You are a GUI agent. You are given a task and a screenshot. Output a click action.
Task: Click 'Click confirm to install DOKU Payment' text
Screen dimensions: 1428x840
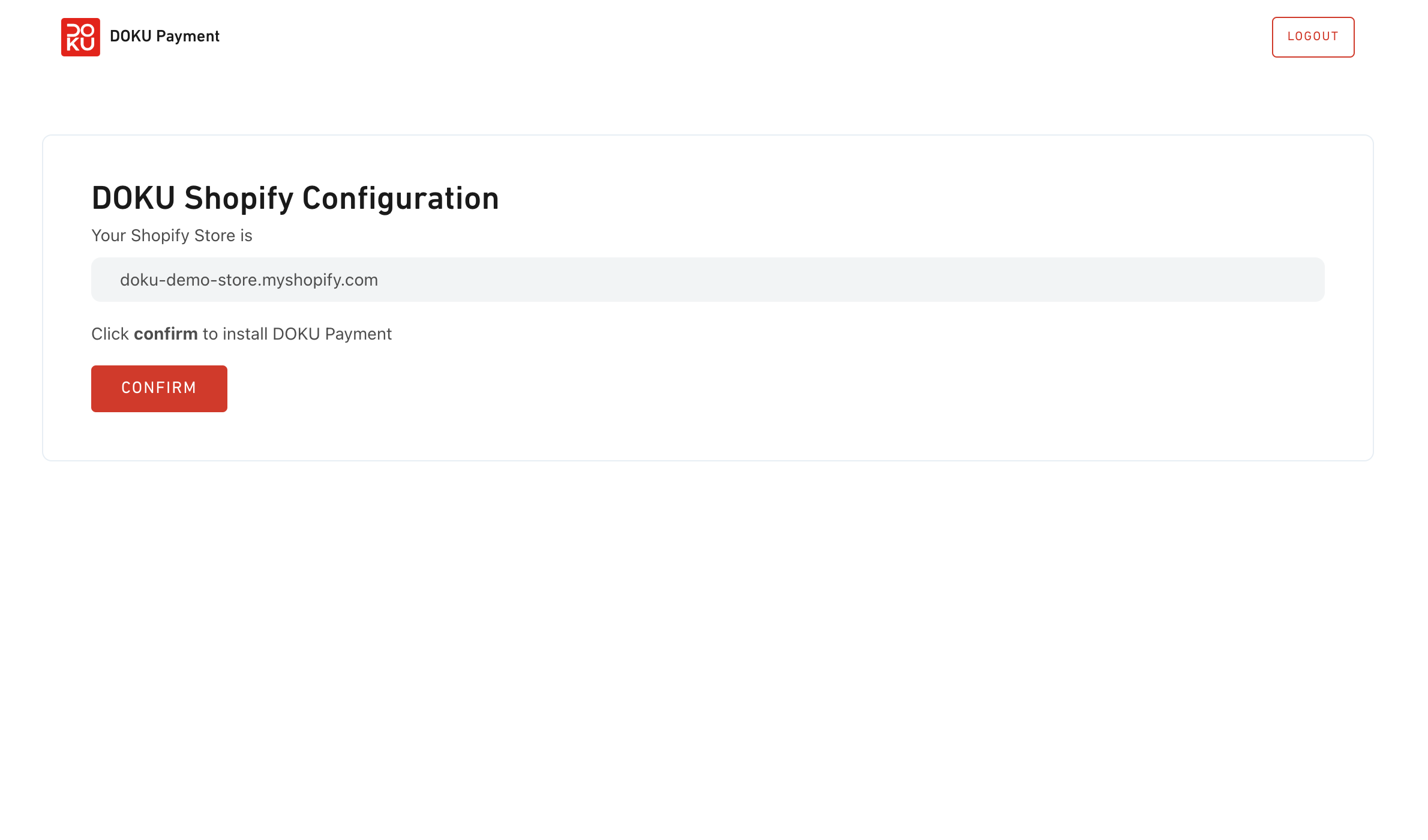click(241, 334)
